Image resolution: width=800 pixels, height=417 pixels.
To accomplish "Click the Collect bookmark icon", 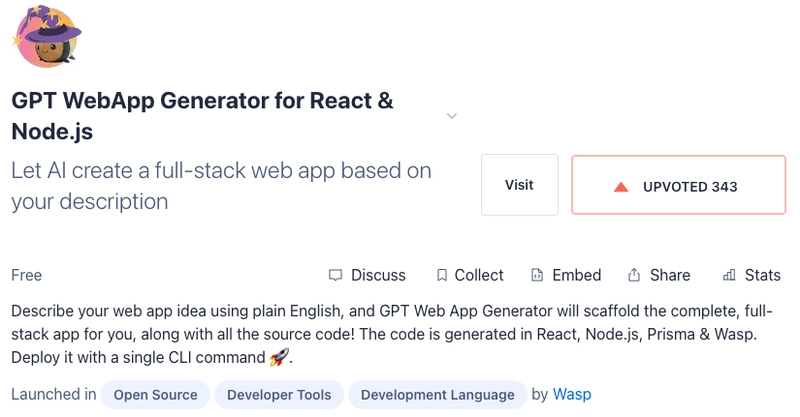I will tap(442, 275).
